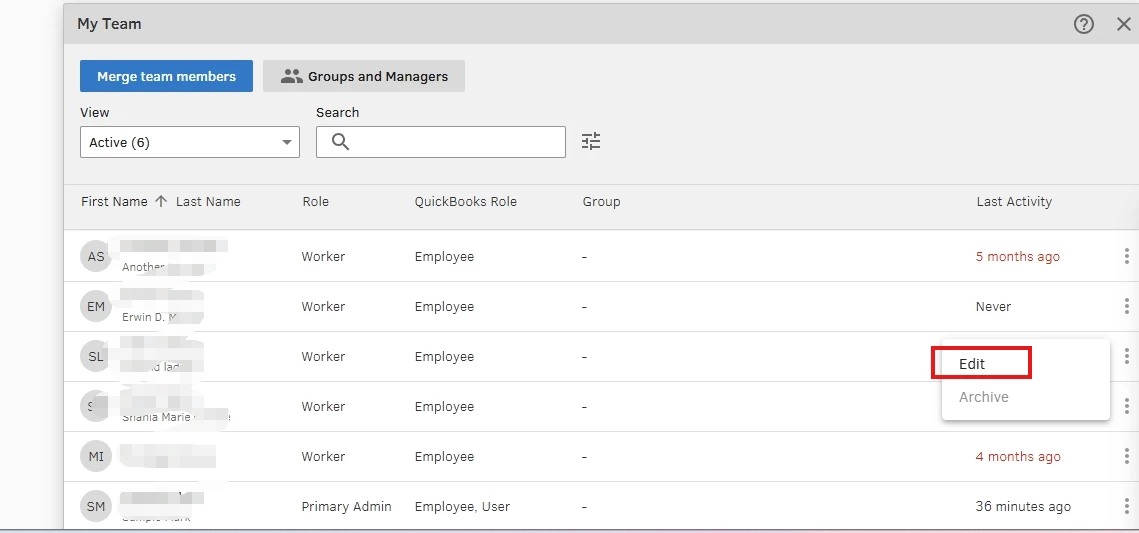Click Merge team members button

click(x=166, y=76)
